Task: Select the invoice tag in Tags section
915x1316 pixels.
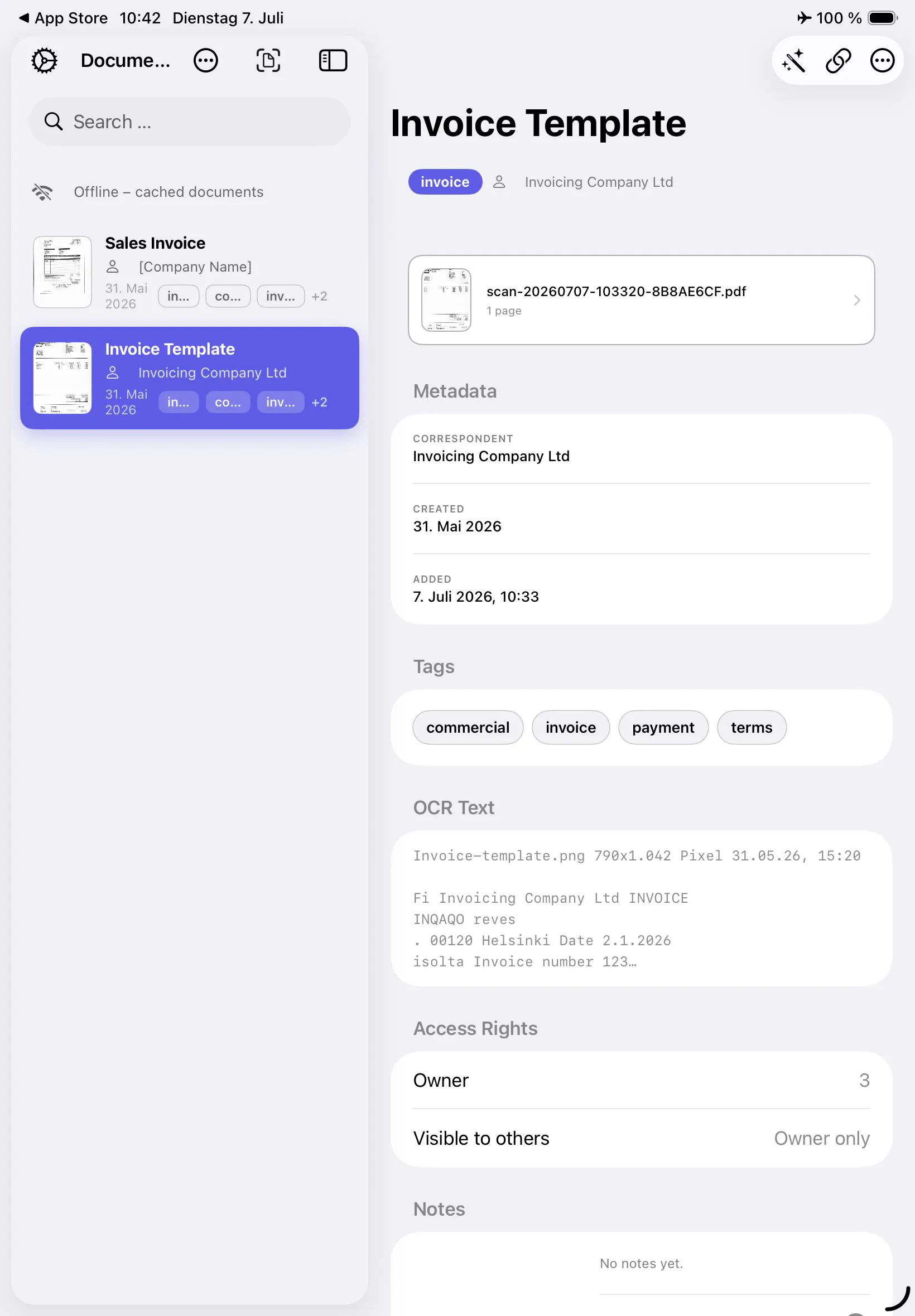Action: (x=570, y=728)
